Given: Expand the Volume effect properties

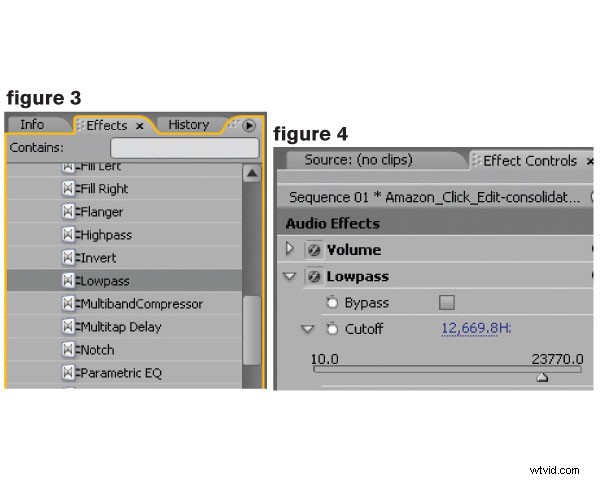Looking at the screenshot, I should click(x=290, y=249).
